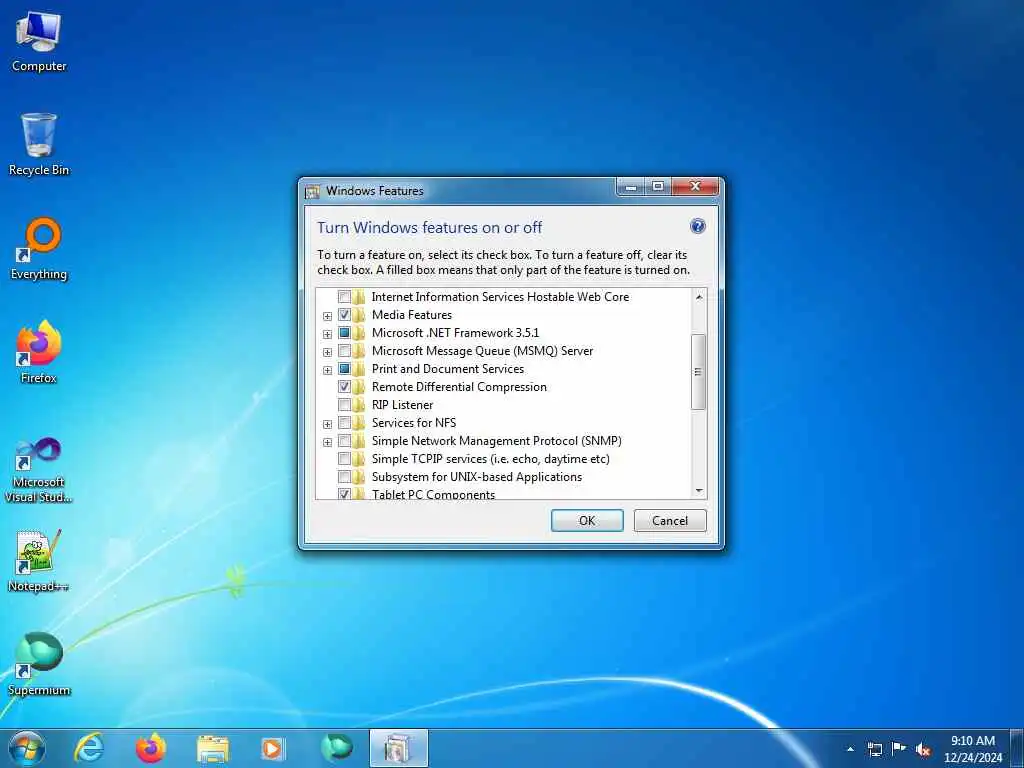1024x768 pixels.
Task: Minimize the Windows Features dialog
Action: pyautogui.click(x=631, y=187)
